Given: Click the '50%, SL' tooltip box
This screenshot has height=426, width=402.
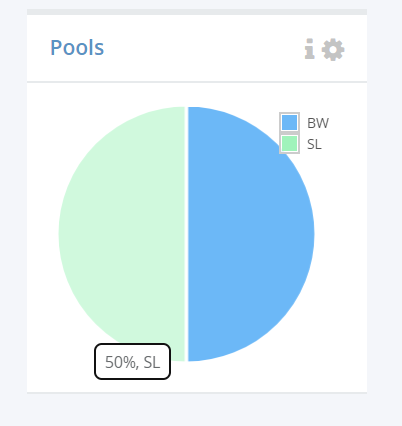Looking at the screenshot, I should click(133, 362).
